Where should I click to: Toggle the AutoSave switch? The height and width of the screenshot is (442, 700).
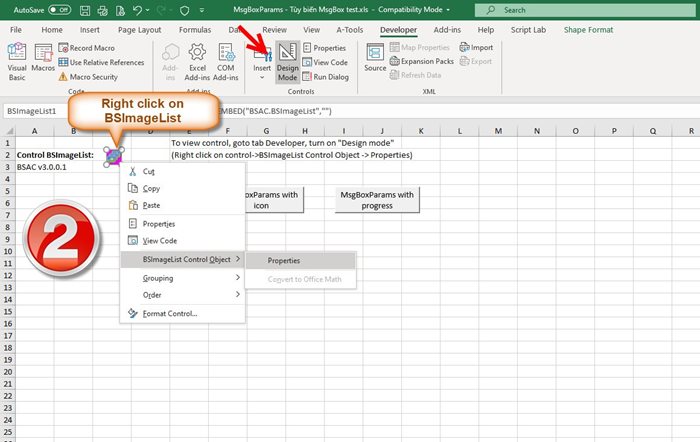(x=59, y=9)
